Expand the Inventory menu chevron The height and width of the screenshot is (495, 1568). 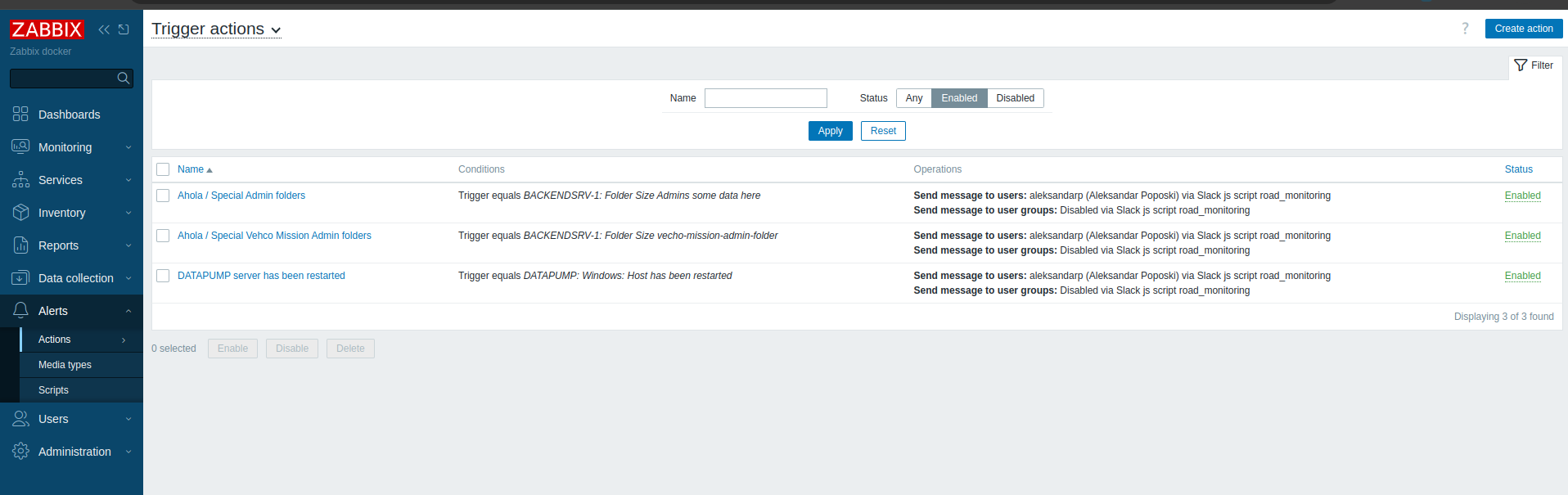[128, 213]
